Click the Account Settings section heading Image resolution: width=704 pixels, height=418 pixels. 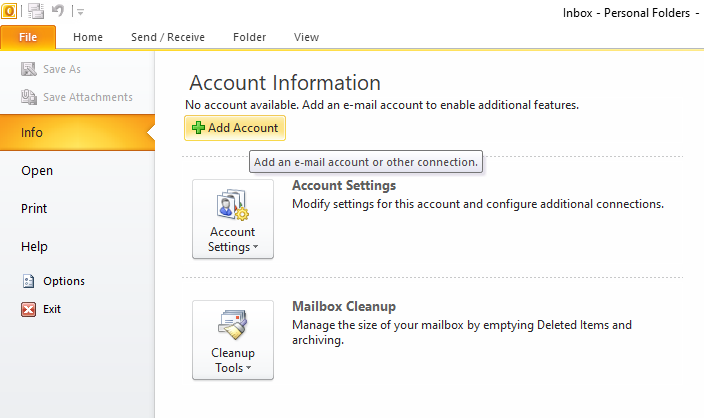click(x=344, y=185)
